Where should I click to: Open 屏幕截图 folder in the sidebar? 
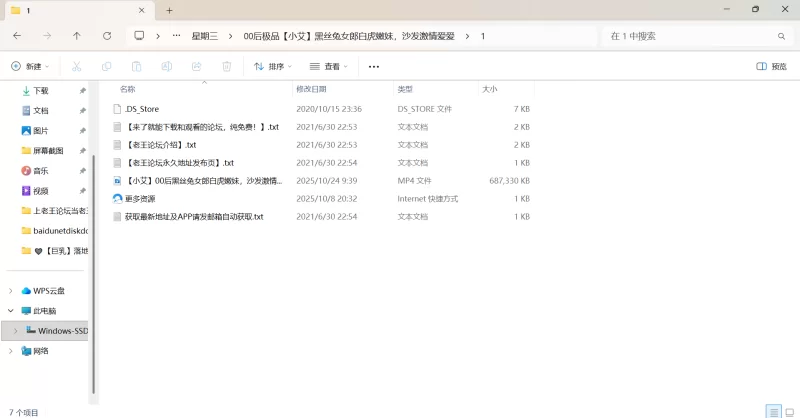coord(48,151)
